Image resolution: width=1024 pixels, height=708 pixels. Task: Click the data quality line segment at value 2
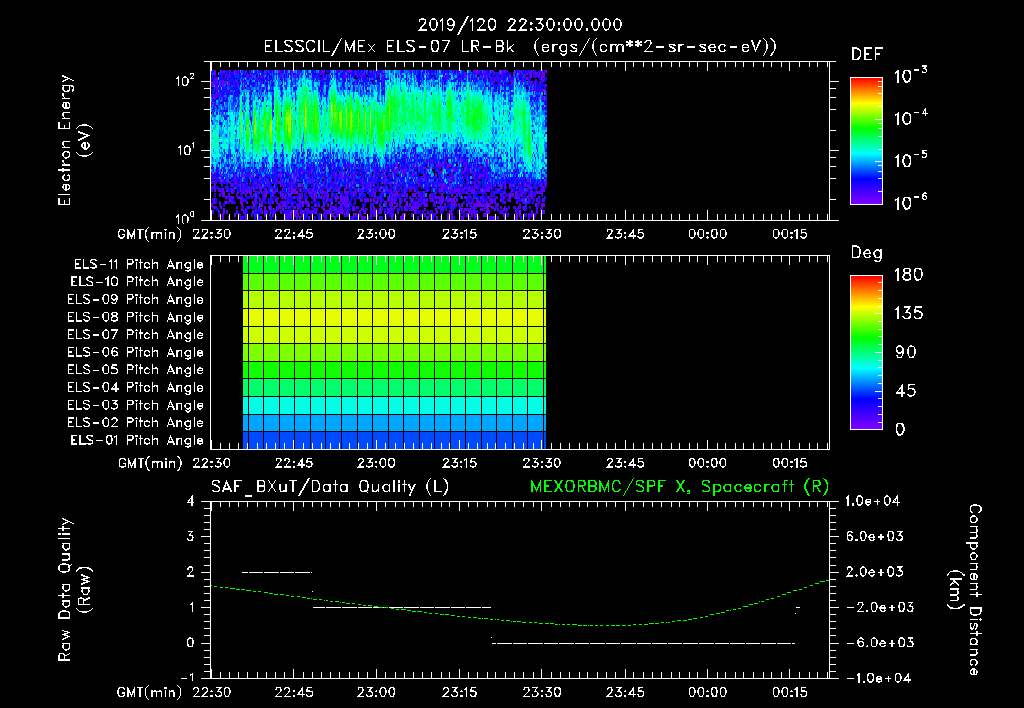(x=277, y=572)
